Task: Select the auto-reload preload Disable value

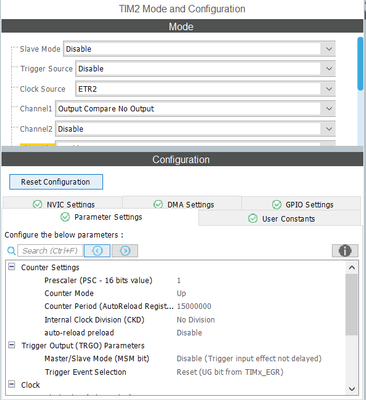Action: (189, 333)
